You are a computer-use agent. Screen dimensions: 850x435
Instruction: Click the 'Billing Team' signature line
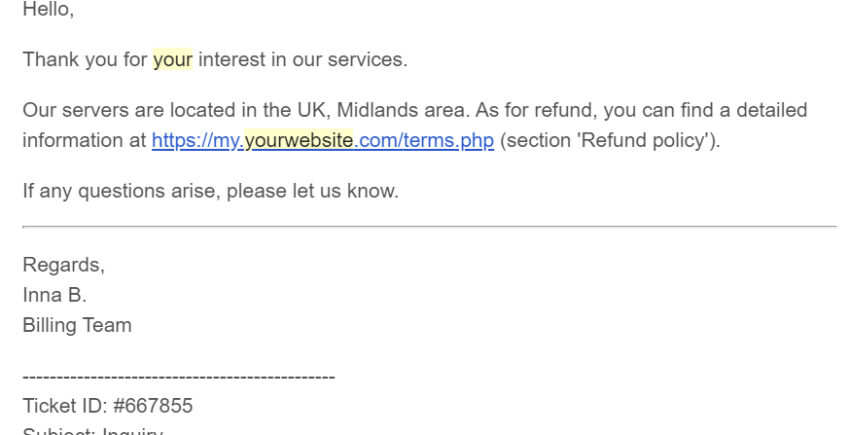click(77, 325)
